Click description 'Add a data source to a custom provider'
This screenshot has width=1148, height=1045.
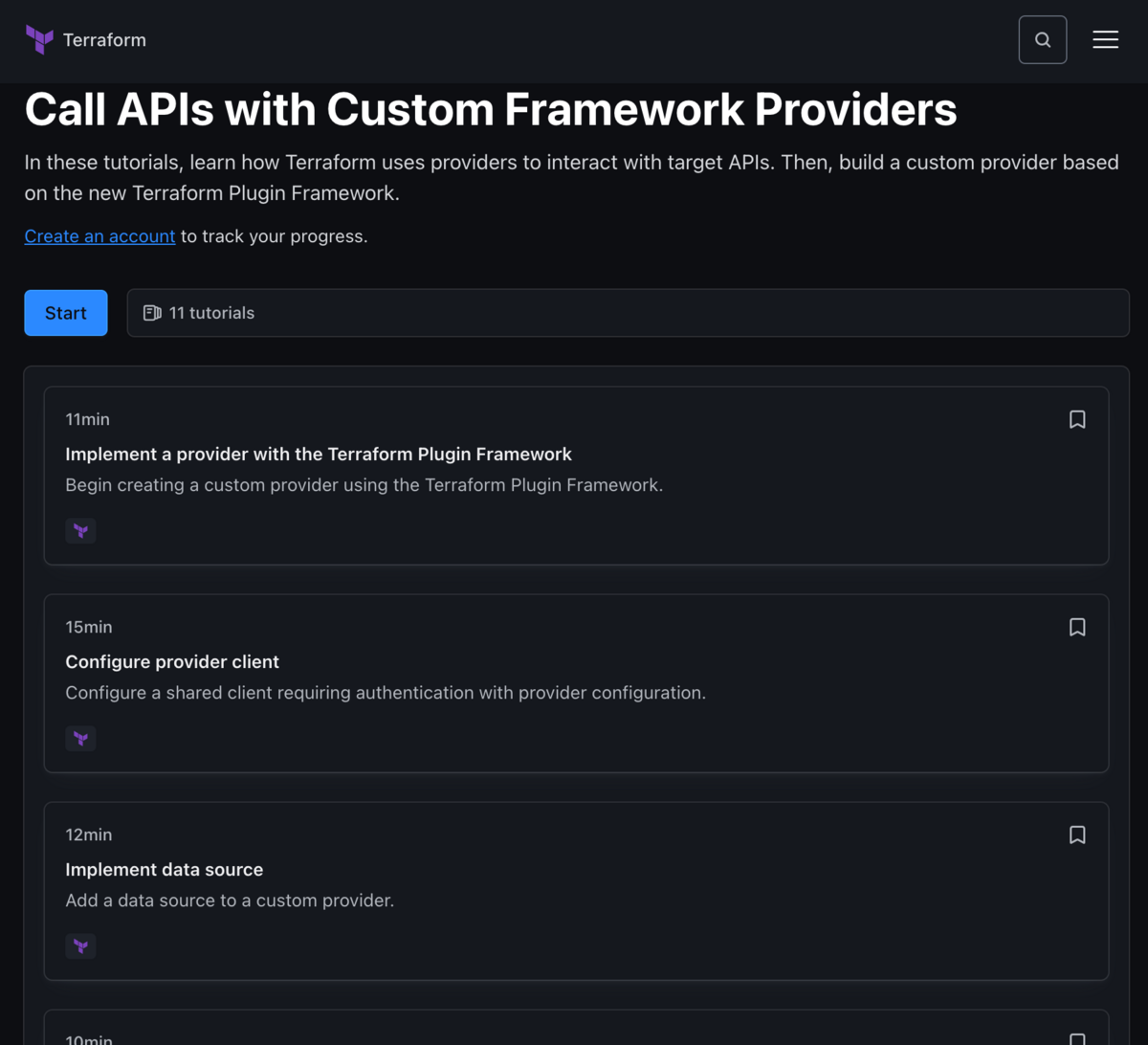[230, 900]
